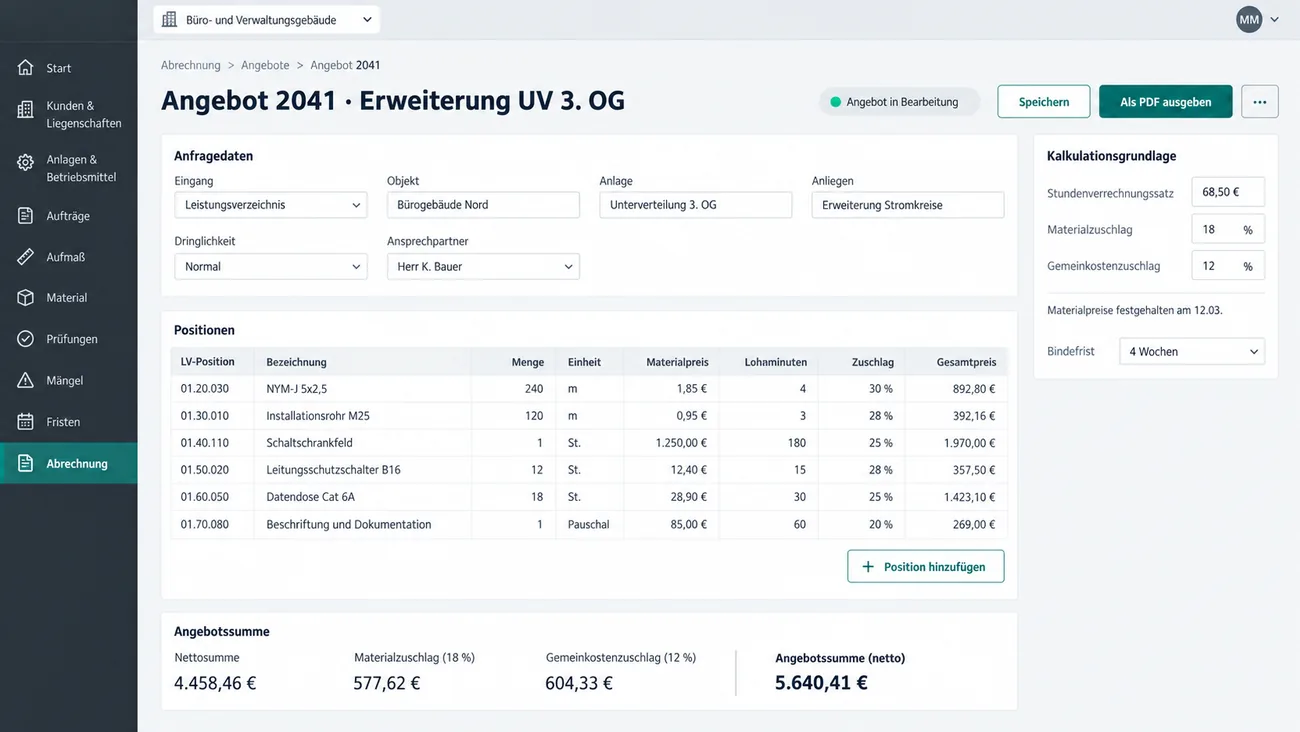This screenshot has width=1300, height=732.
Task: Open the Dringlichkeit dropdown
Action: pos(271,267)
